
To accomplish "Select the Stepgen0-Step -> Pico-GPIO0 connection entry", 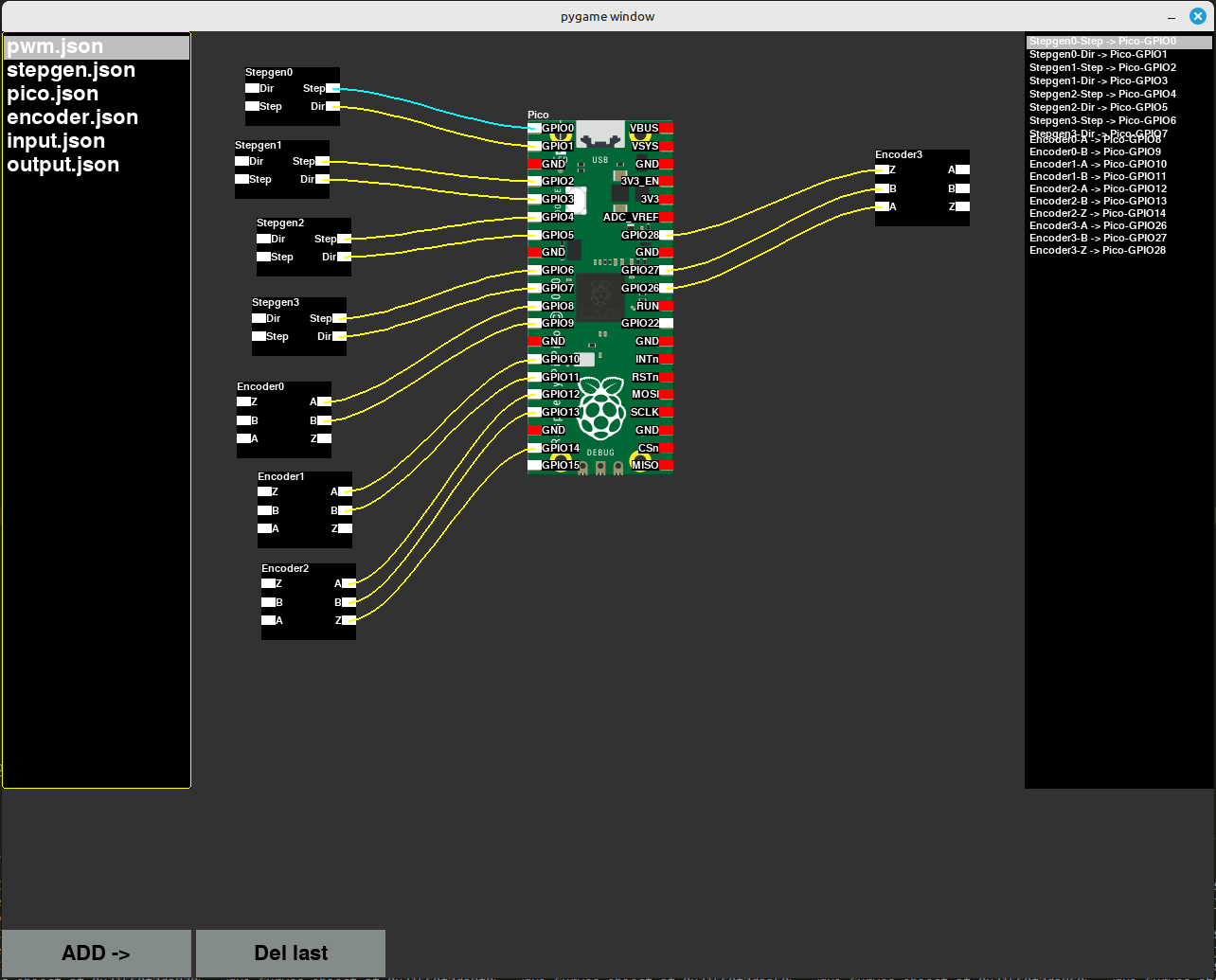I will 1102,42.
